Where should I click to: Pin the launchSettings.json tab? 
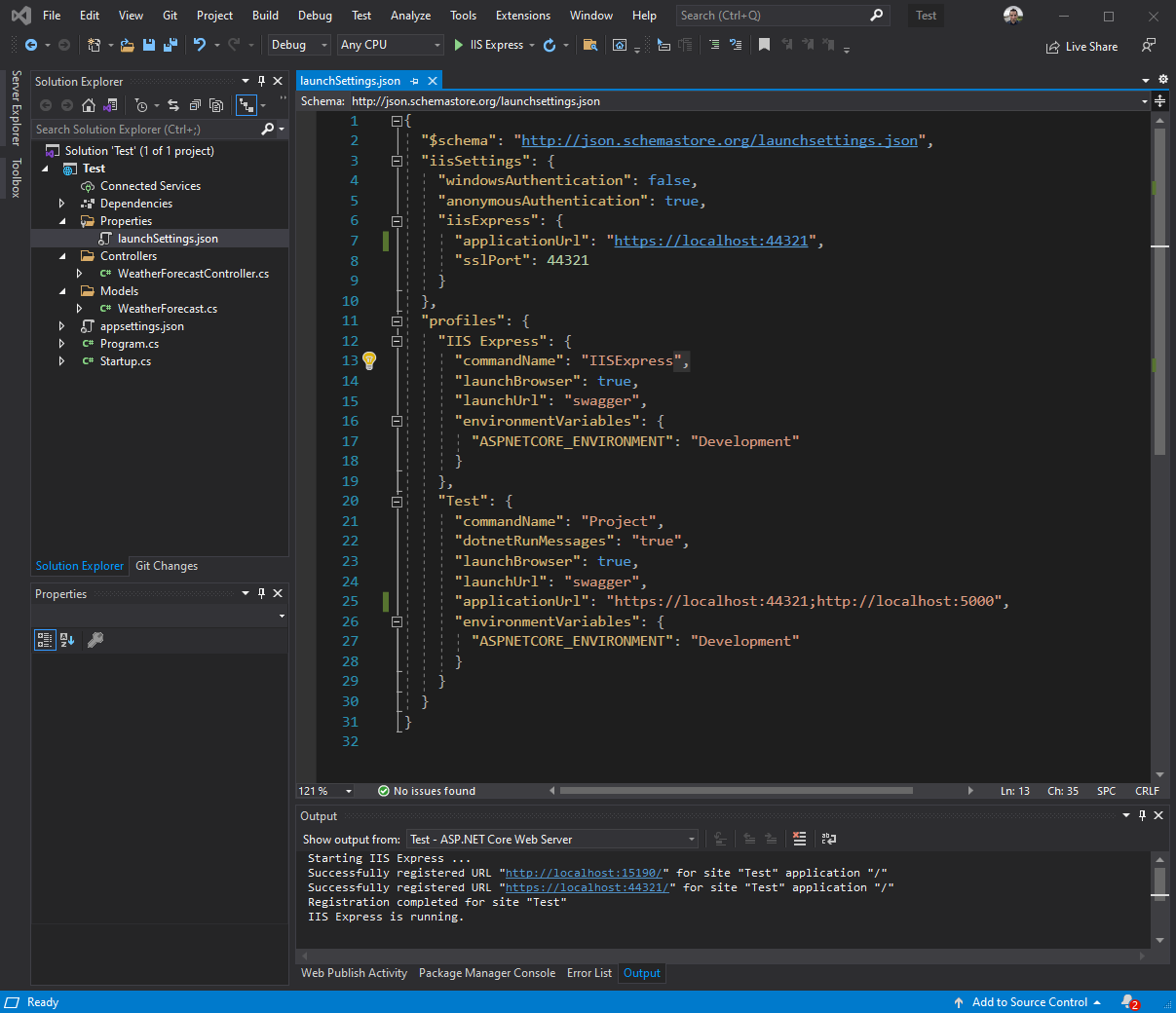point(415,81)
